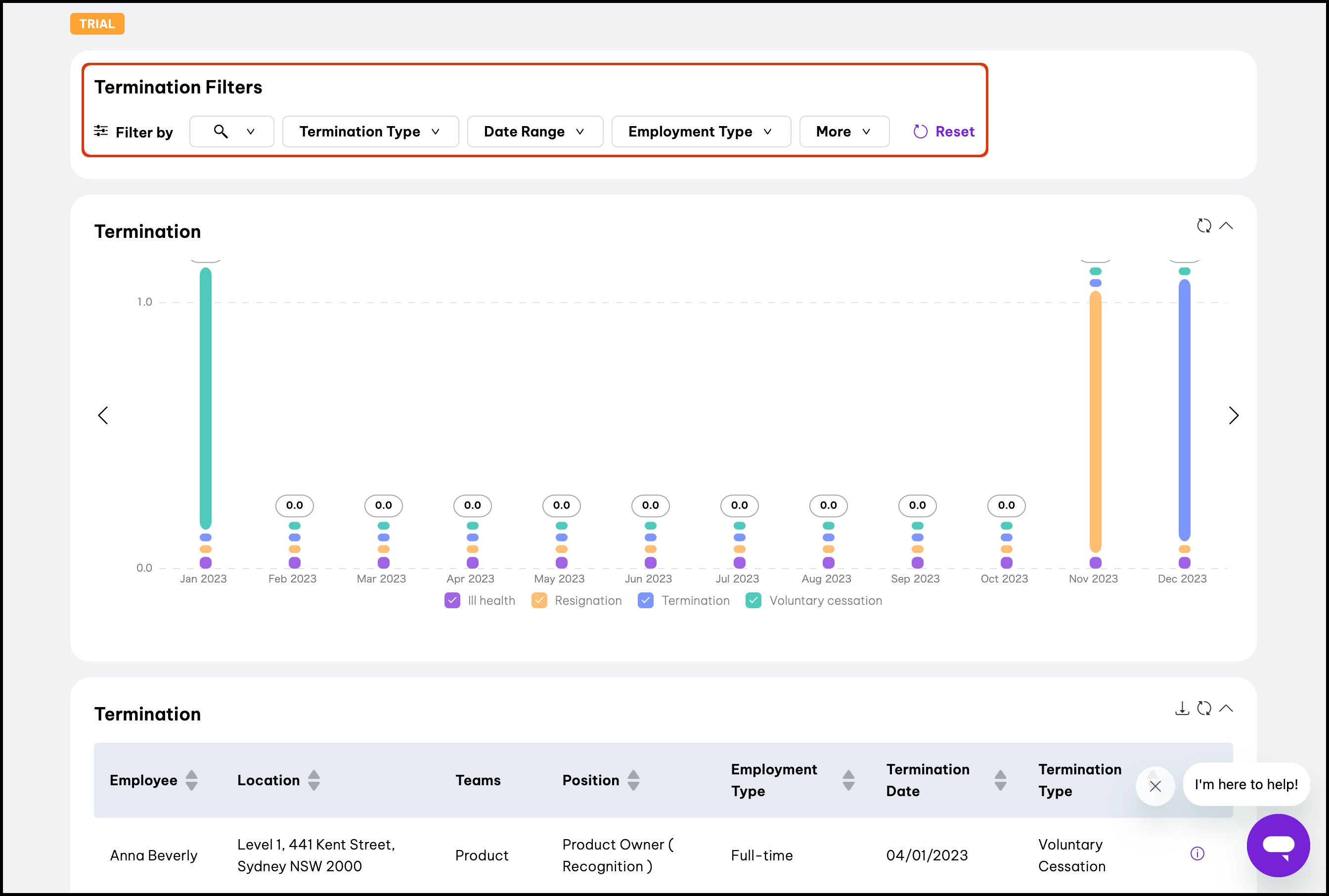Image resolution: width=1329 pixels, height=896 pixels.
Task: Refresh the Termination table panel
Action: pos(1204,709)
